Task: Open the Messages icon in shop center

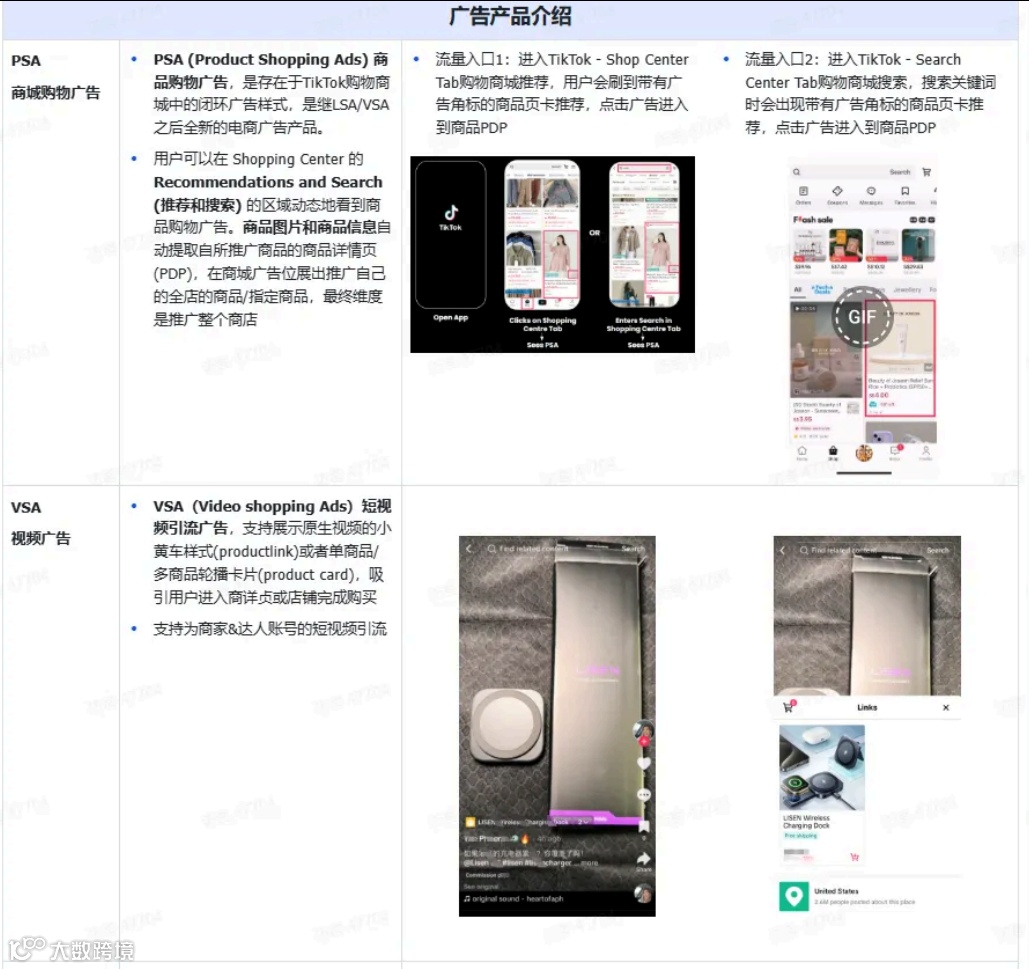Action: [x=871, y=191]
